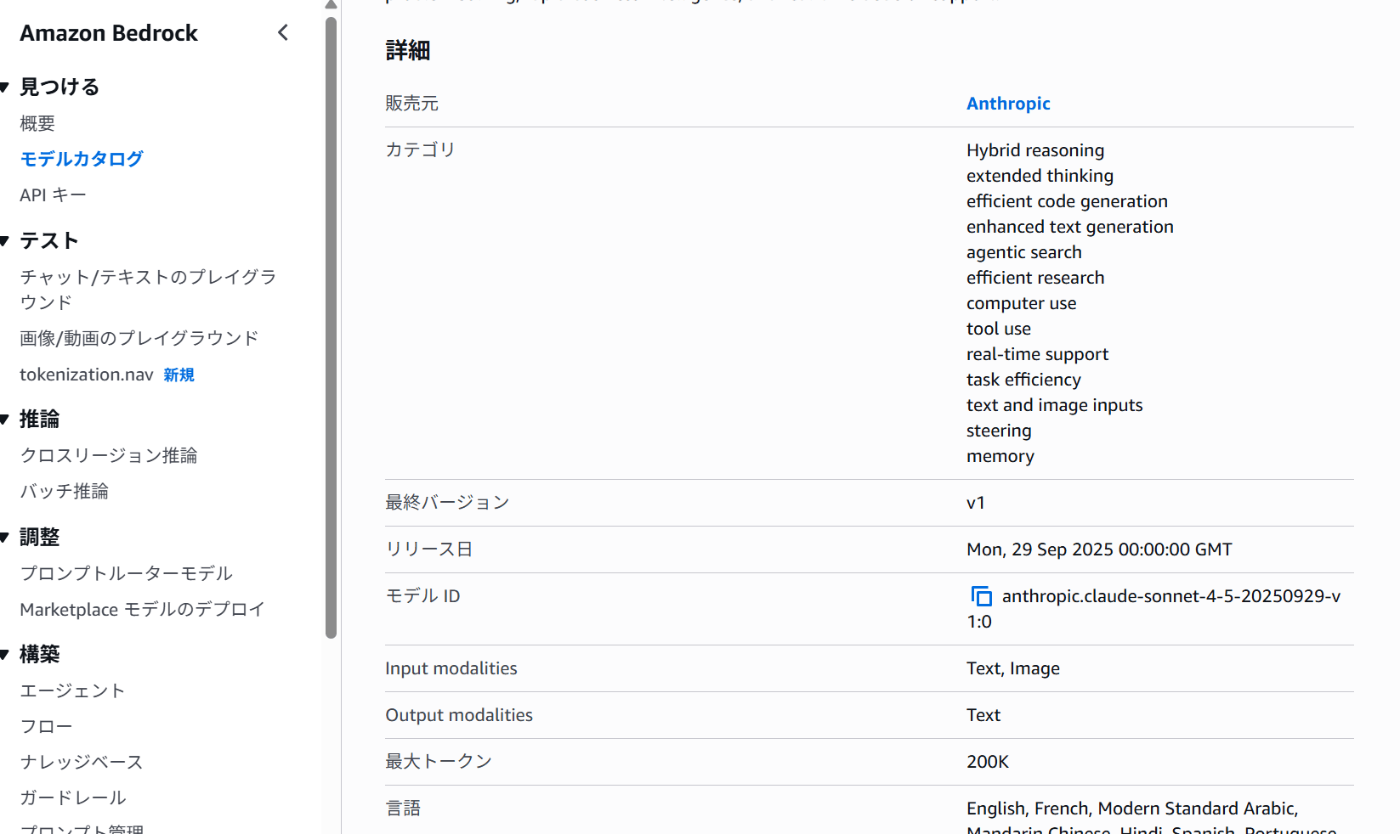Collapse the 構築 section triangle
Viewport: 1400px width, 834px height.
coord(5,655)
